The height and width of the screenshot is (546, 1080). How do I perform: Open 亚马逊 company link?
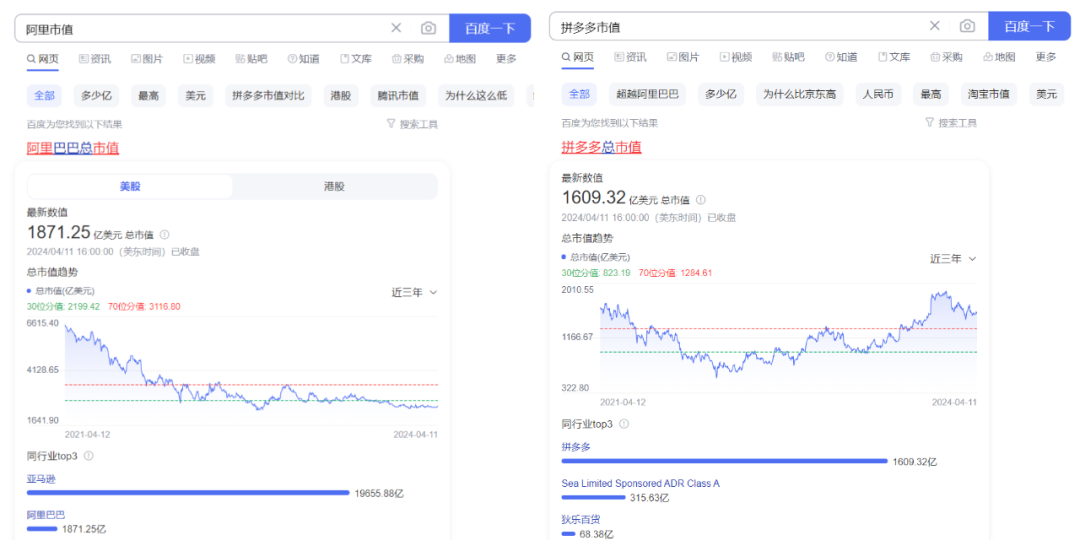pyautogui.click(x=41, y=479)
